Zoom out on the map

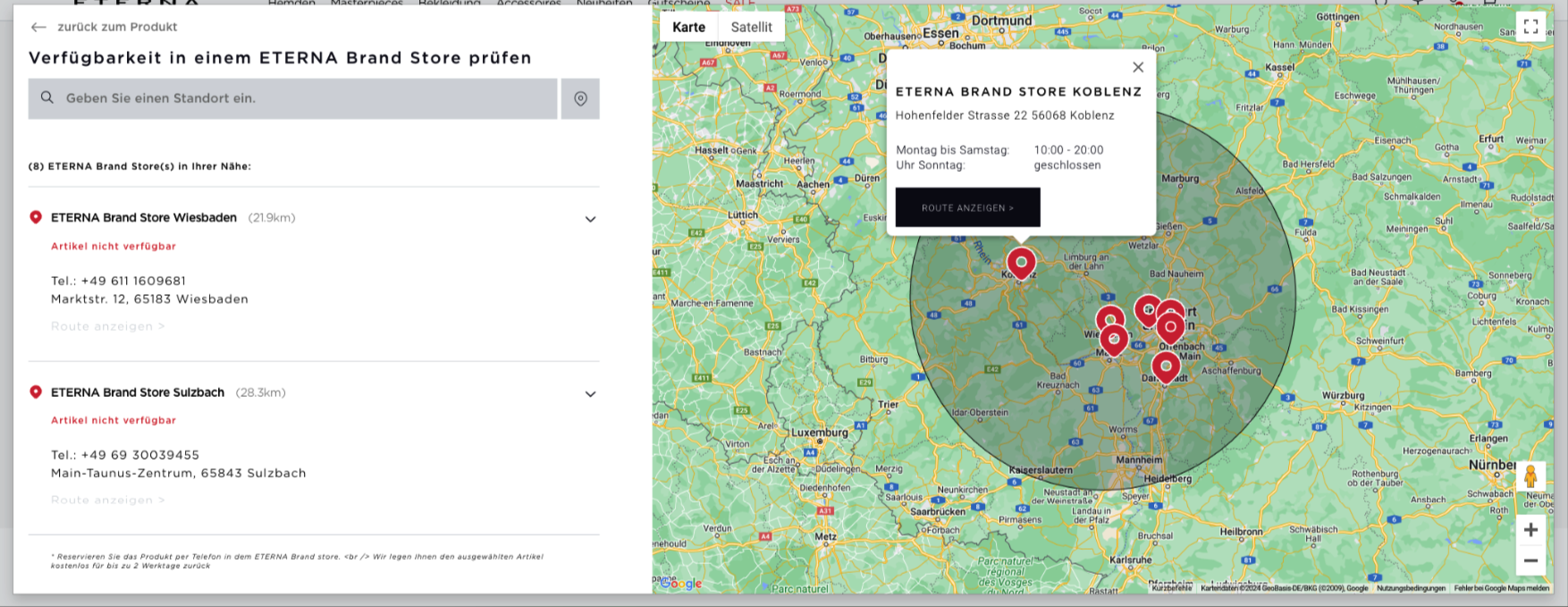pyautogui.click(x=1530, y=561)
